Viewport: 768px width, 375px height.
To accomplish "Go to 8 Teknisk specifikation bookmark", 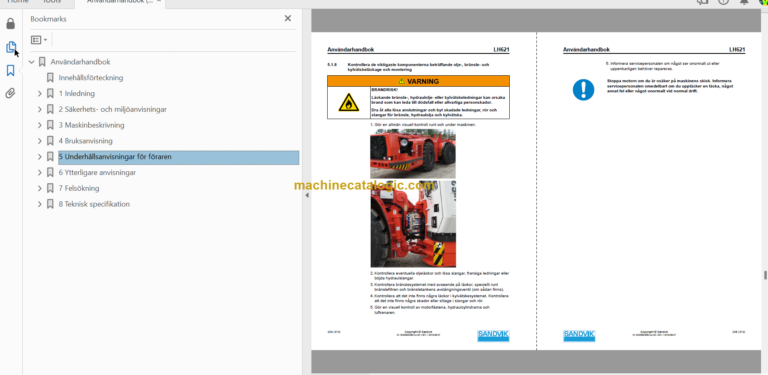I will (x=95, y=204).
